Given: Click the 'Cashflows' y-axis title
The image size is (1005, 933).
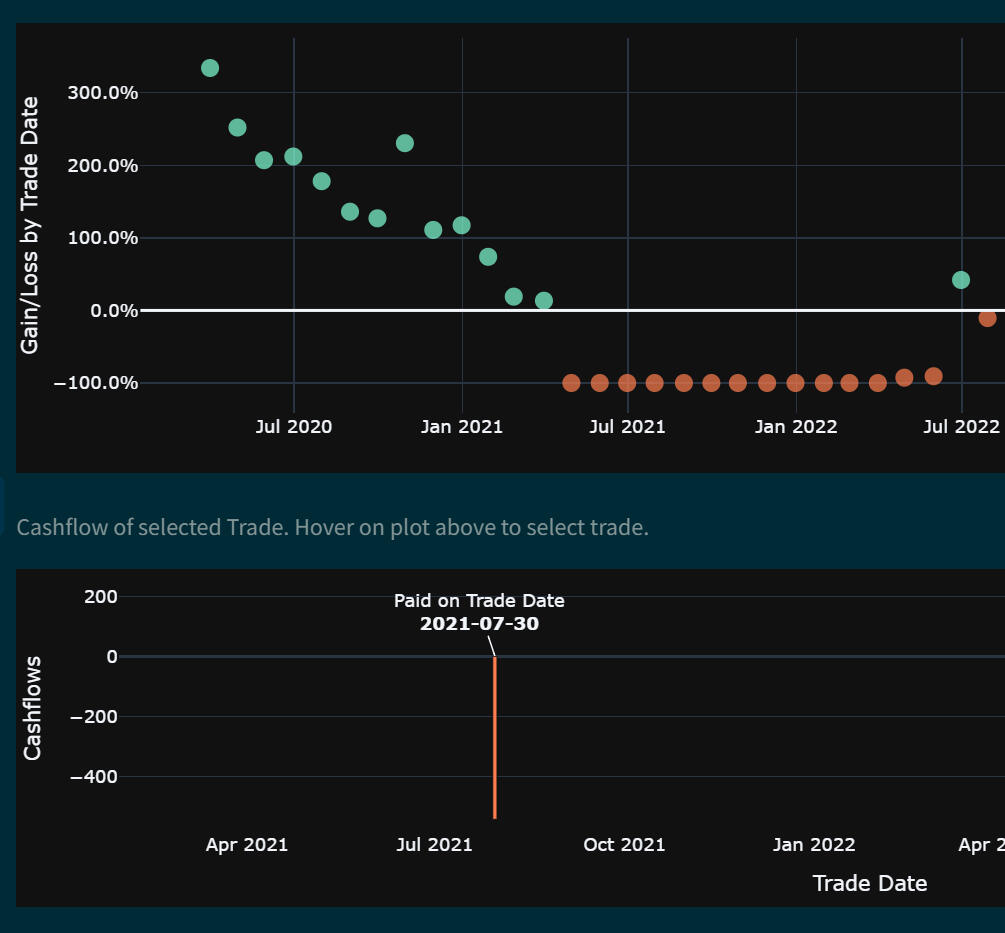Looking at the screenshot, I should coord(32,708).
